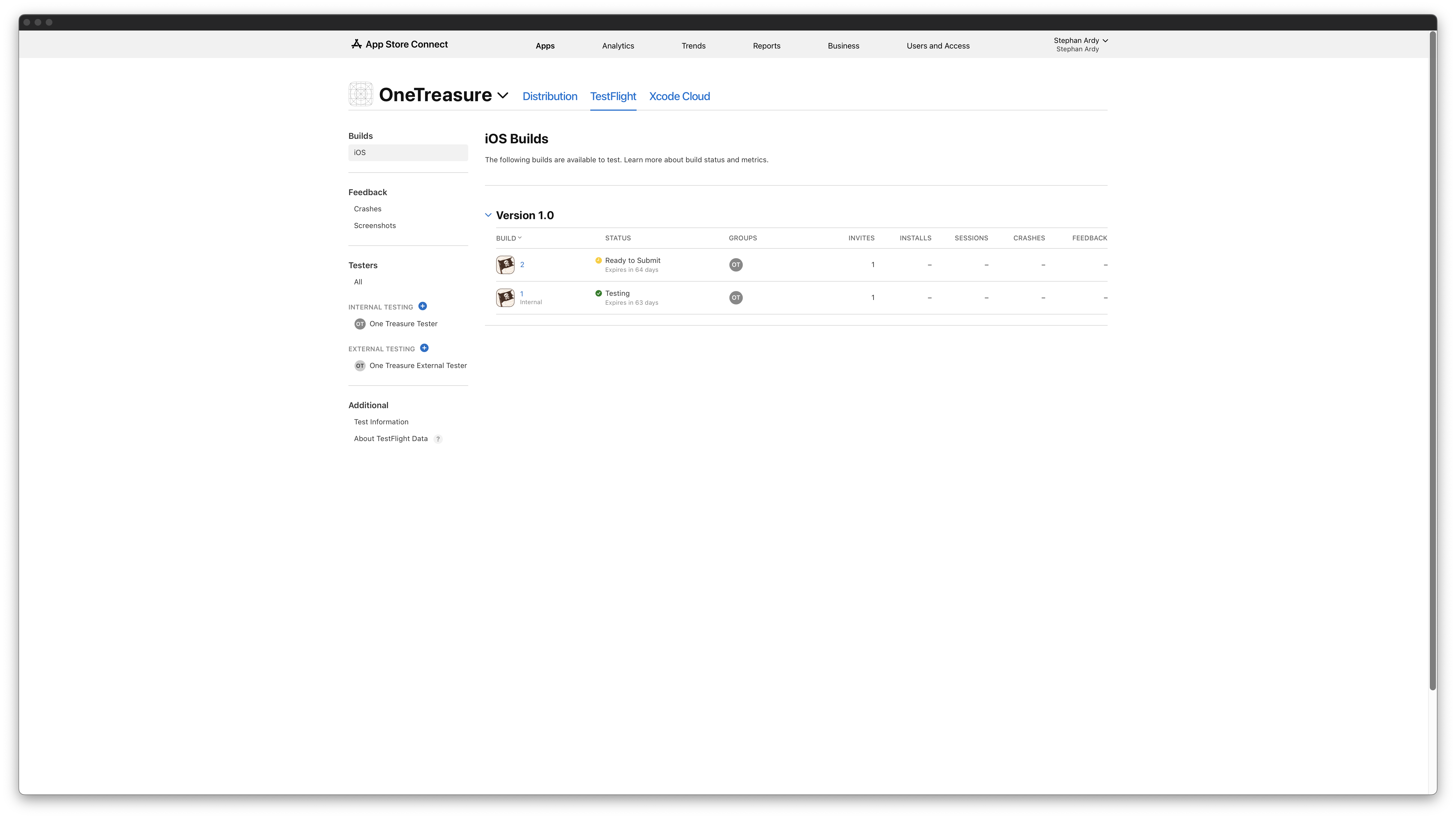Open About TestFlight Data help question mark
The width and height of the screenshot is (1456, 818).
[x=438, y=439]
